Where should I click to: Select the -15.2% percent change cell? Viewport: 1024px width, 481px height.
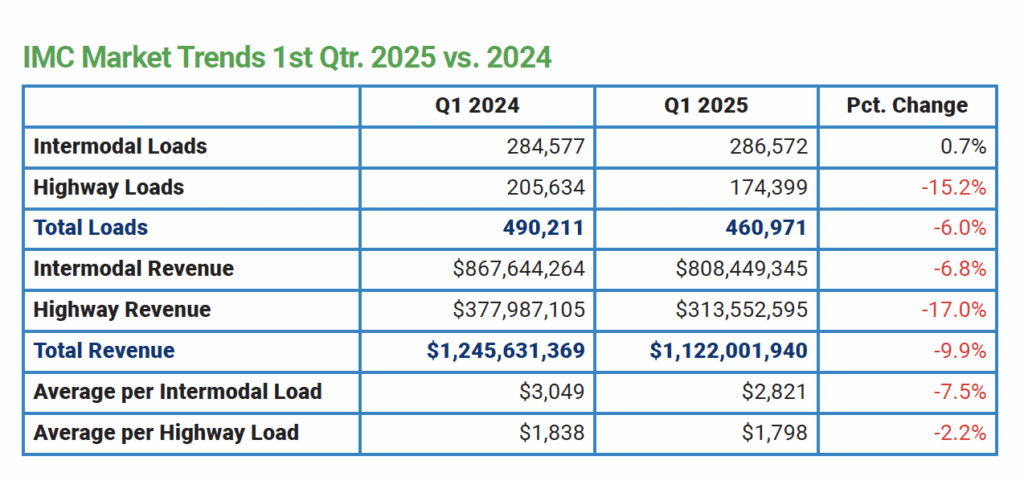coord(954,187)
